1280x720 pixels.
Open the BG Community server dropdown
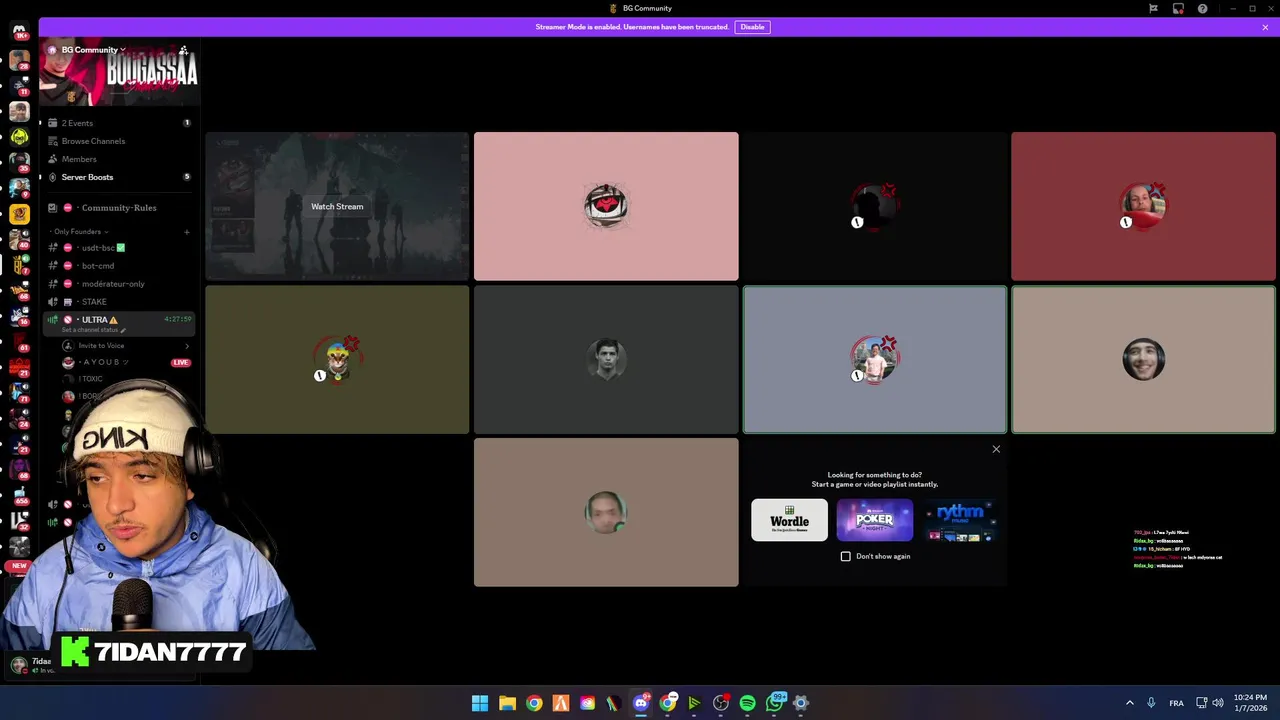93,50
